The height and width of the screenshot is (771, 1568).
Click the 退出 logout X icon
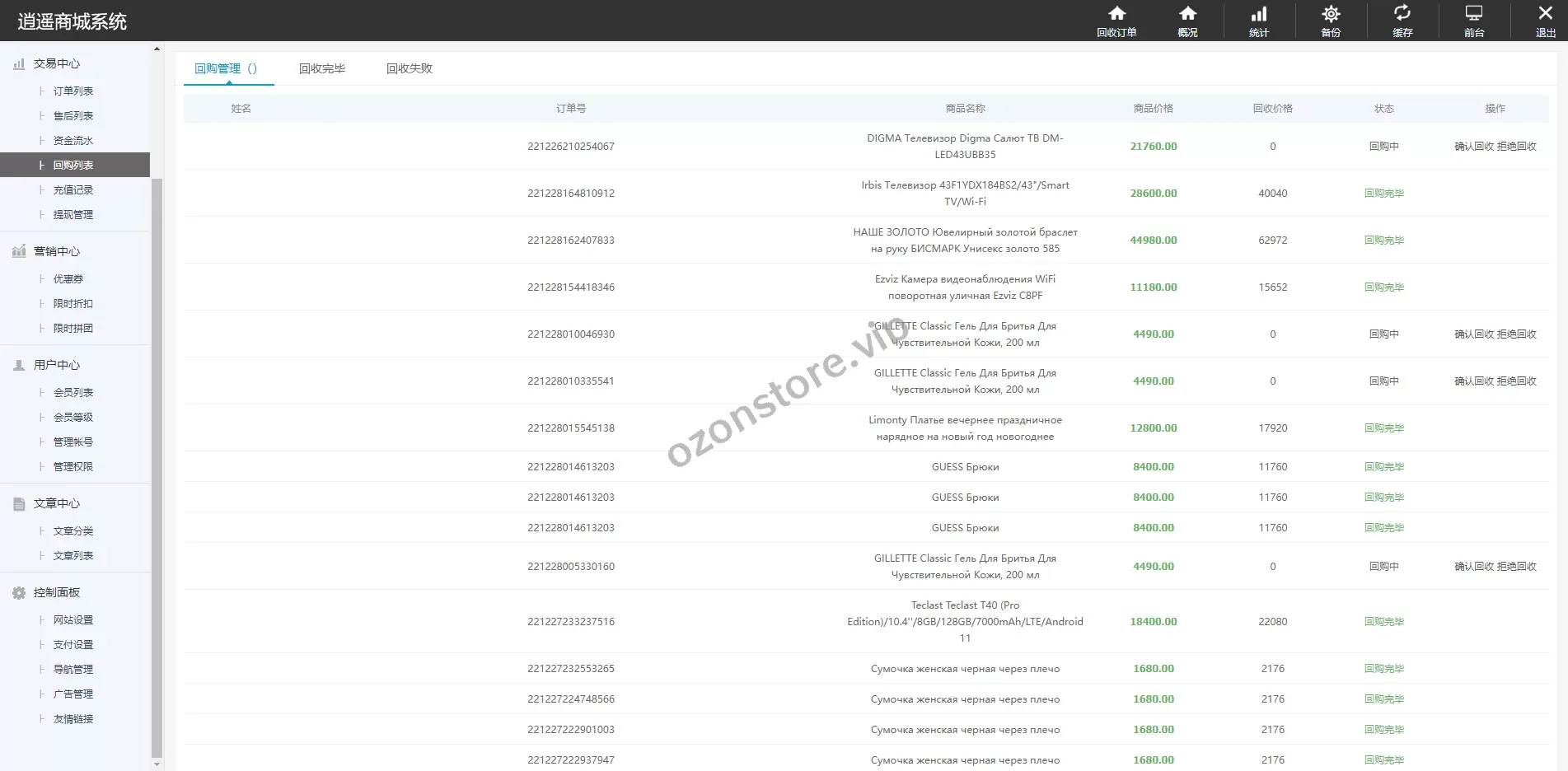[x=1545, y=13]
